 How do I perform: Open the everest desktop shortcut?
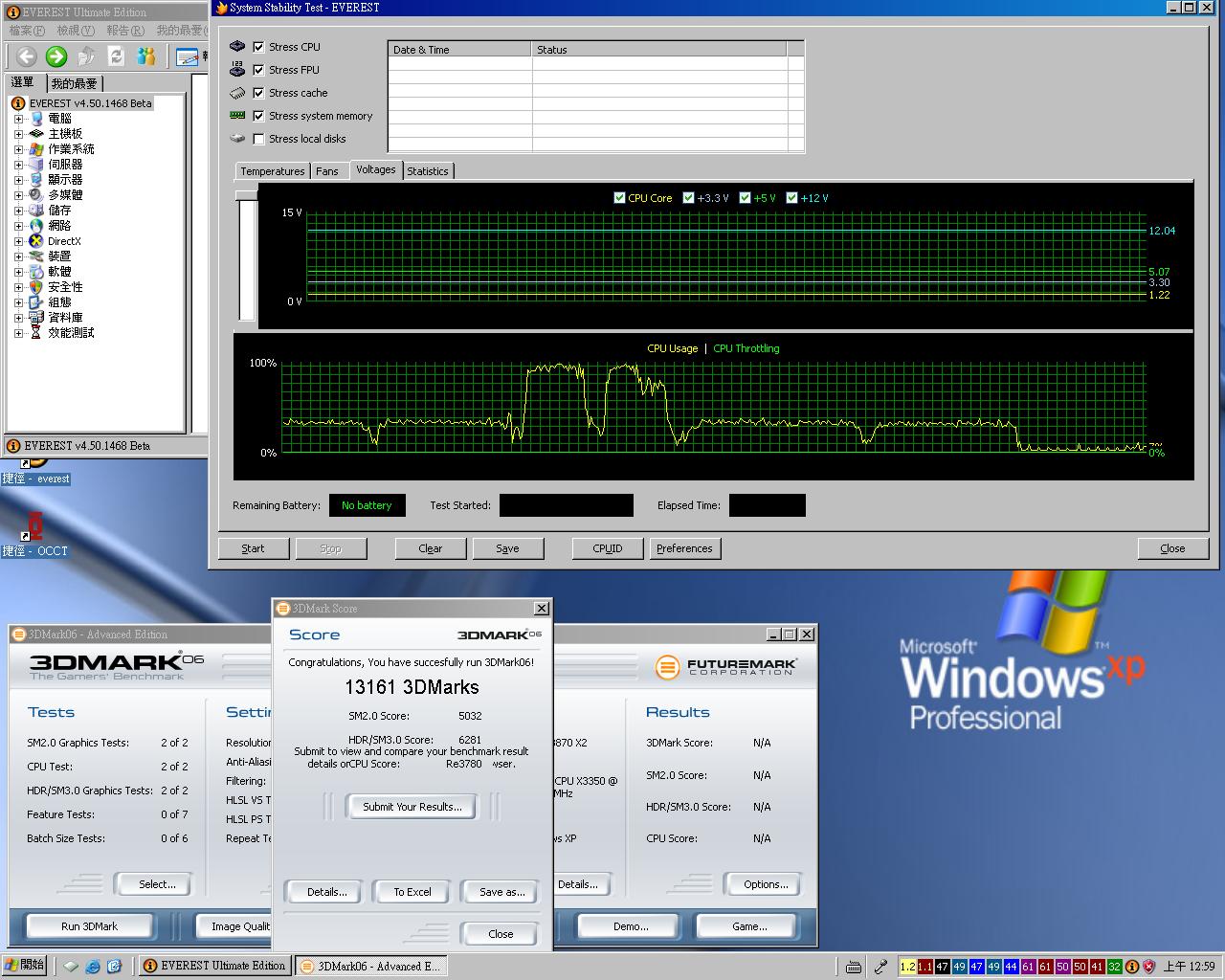(x=35, y=473)
